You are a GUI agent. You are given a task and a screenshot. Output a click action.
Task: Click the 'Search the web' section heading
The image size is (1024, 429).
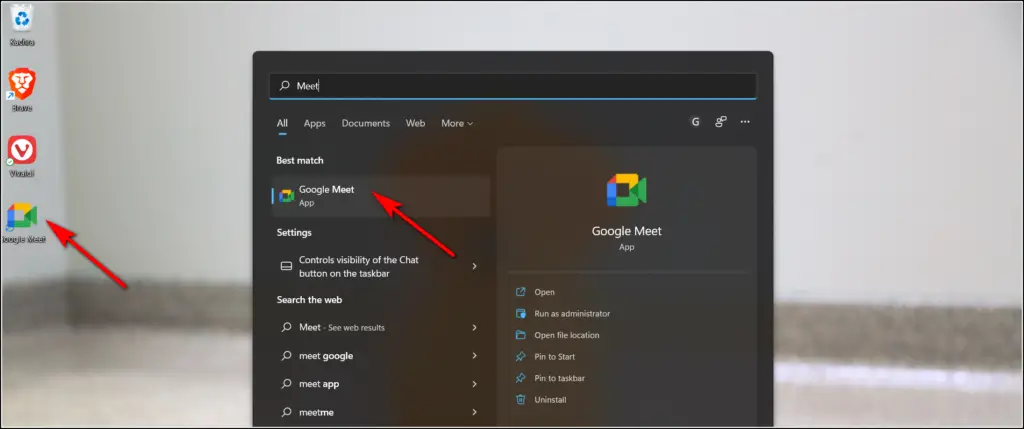click(309, 300)
